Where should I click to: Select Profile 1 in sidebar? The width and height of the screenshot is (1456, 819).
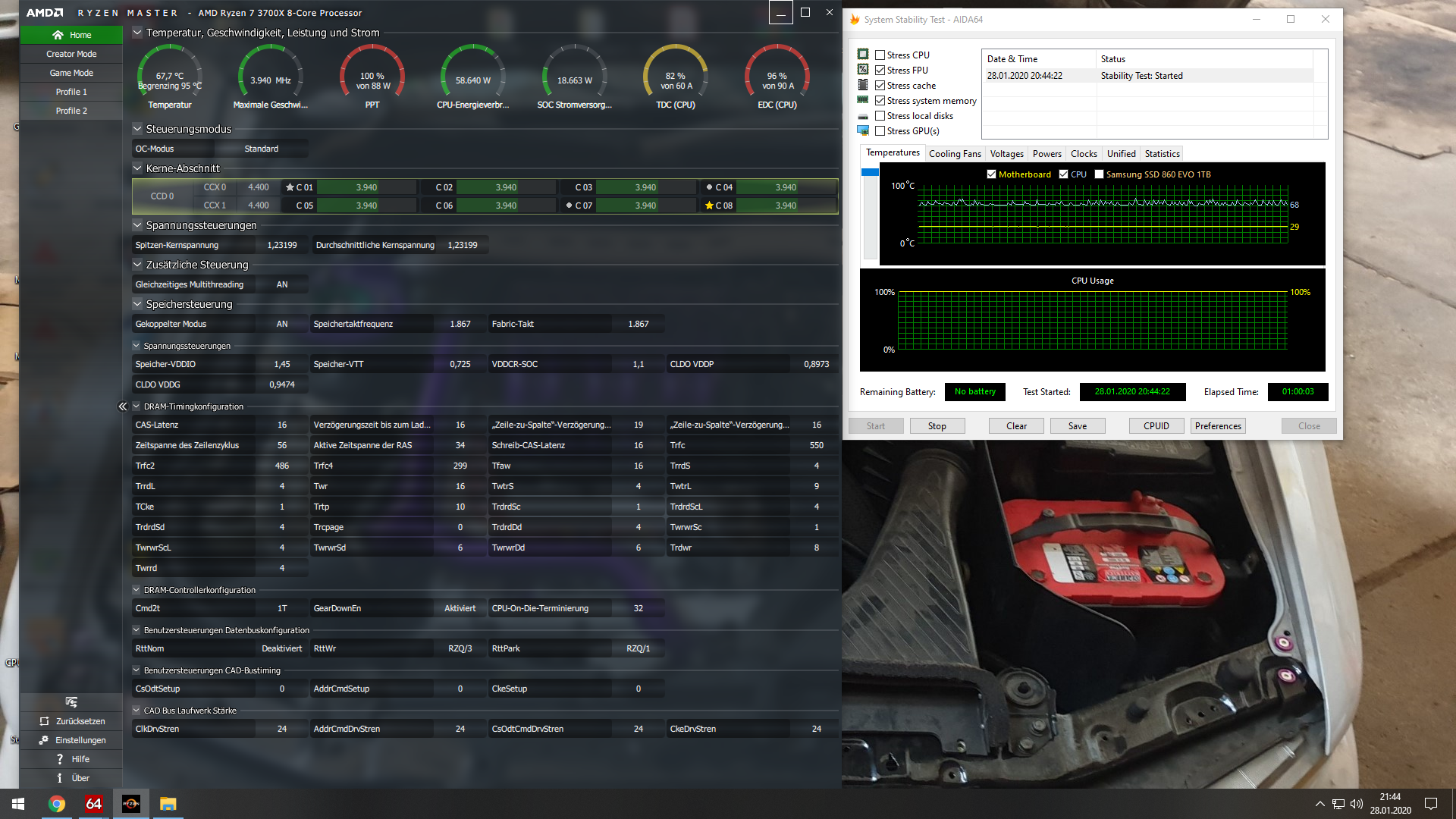(x=71, y=92)
